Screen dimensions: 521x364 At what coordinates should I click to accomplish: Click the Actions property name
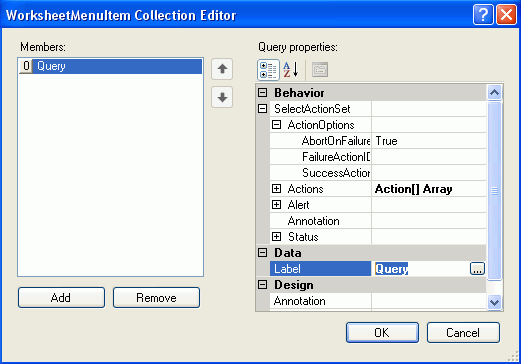click(x=305, y=189)
